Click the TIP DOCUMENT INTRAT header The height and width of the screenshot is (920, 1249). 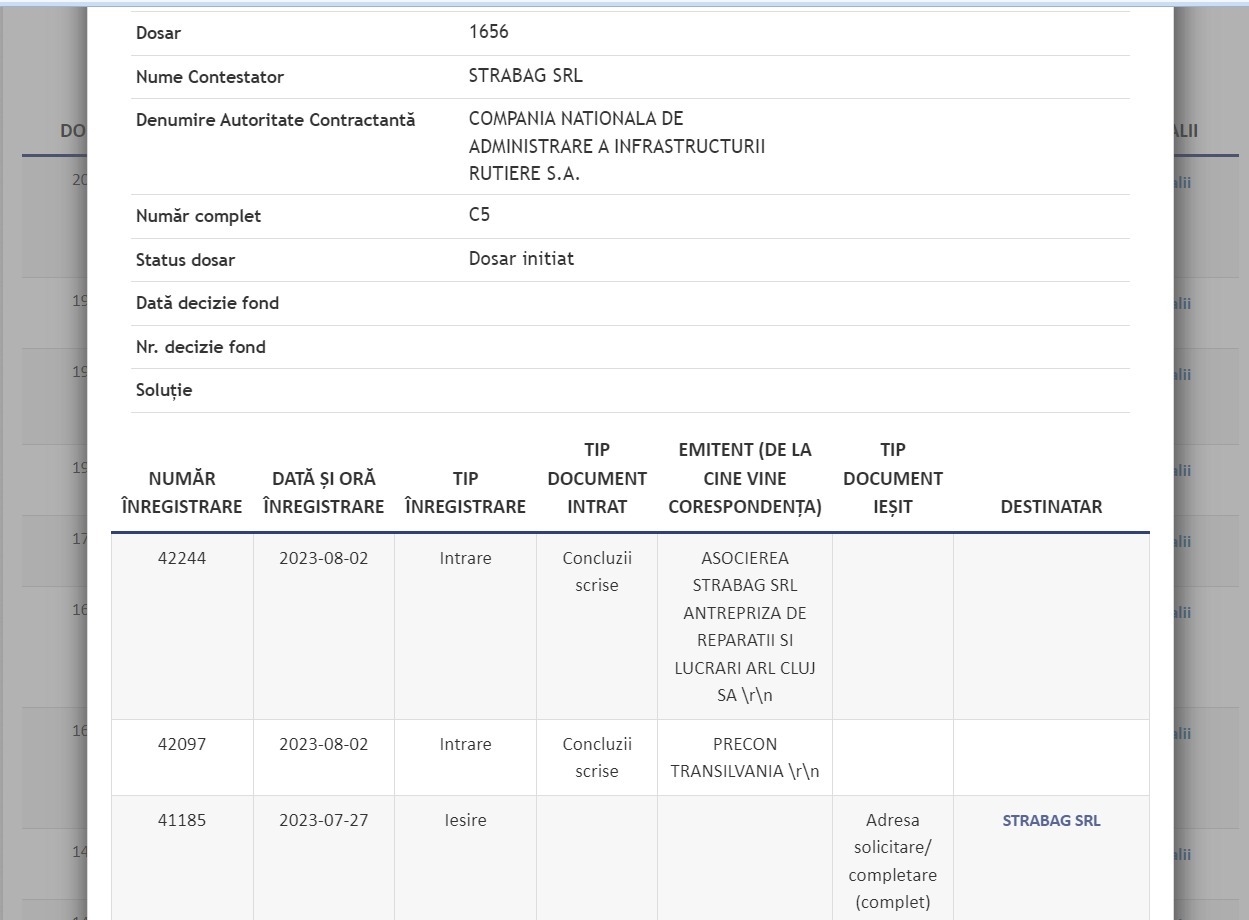click(597, 479)
